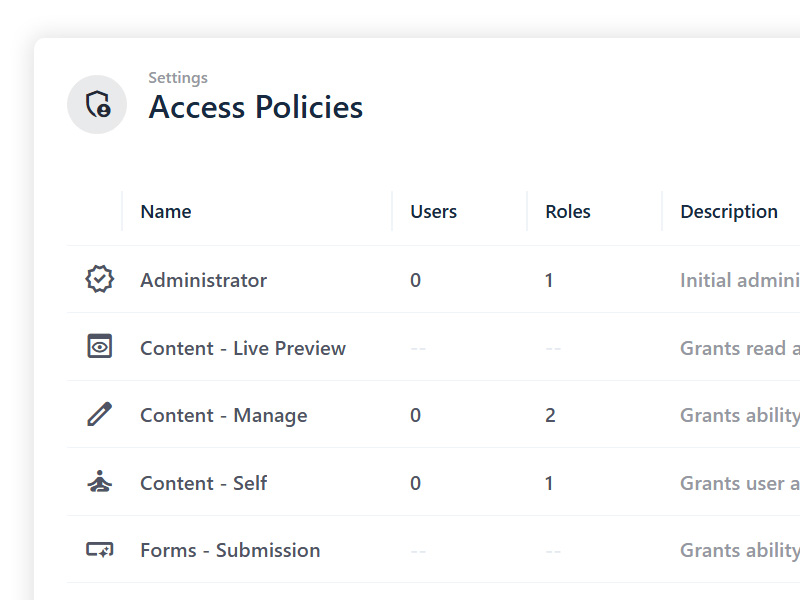This screenshot has width=800, height=600.
Task: Click Content - Self users count
Action: [x=415, y=483]
